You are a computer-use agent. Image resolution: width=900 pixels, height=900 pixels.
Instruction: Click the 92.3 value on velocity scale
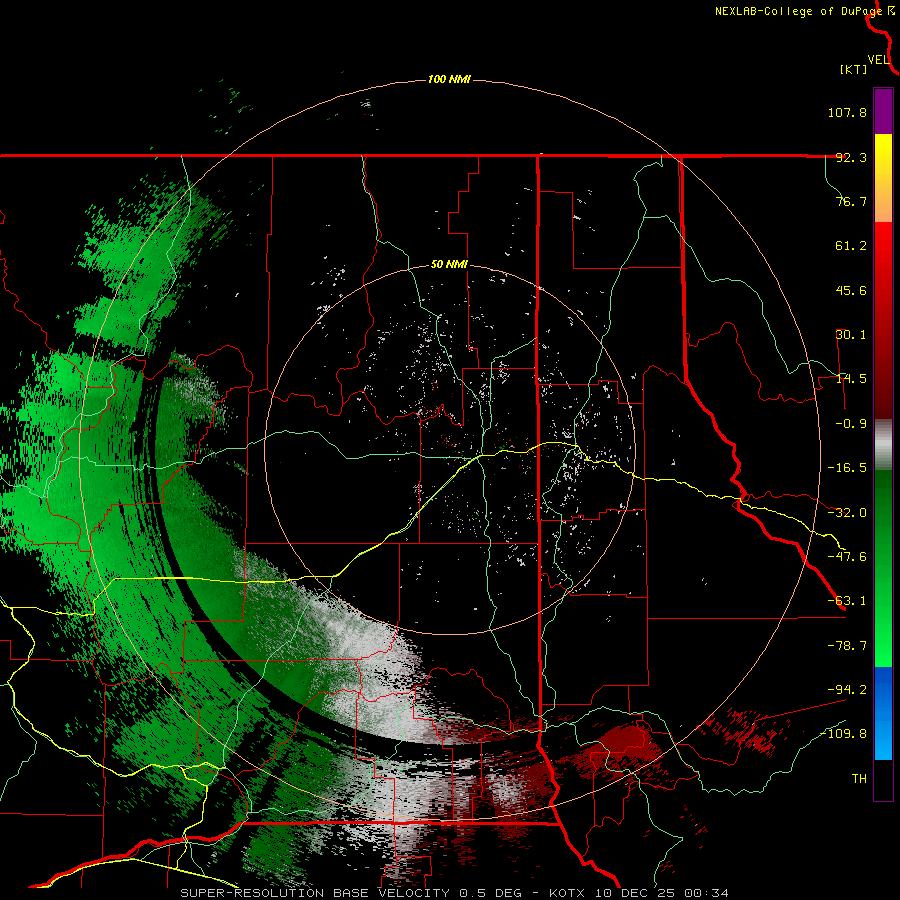[851, 157]
